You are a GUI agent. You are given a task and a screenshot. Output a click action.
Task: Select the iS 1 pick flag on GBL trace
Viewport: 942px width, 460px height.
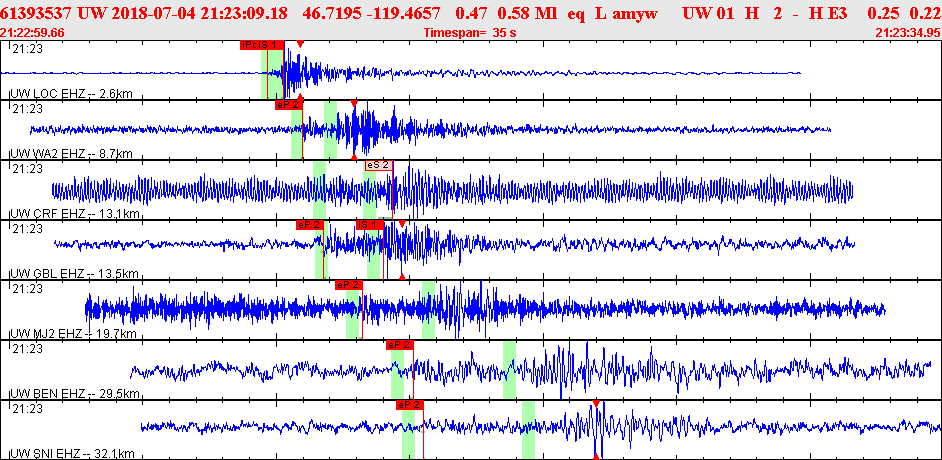370,225
